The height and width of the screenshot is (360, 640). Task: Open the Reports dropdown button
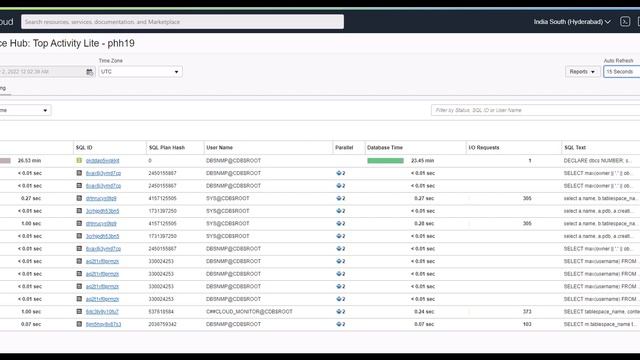pyautogui.click(x=582, y=72)
